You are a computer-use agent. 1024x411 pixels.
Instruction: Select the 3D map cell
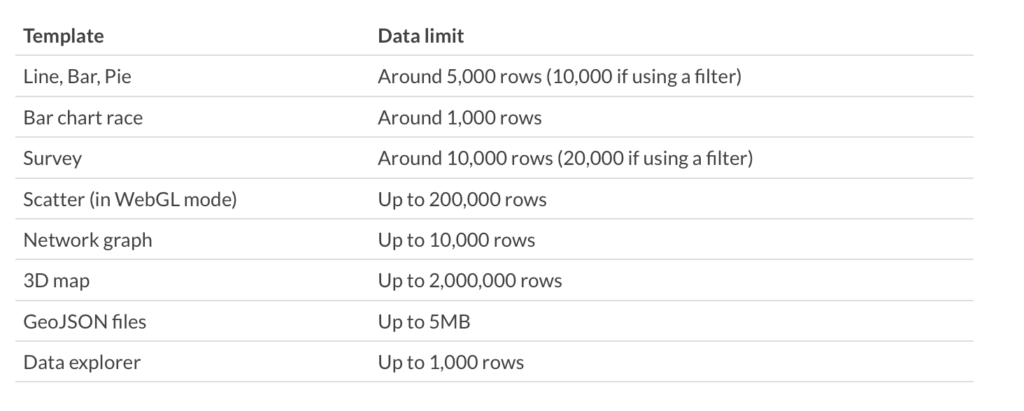57,281
